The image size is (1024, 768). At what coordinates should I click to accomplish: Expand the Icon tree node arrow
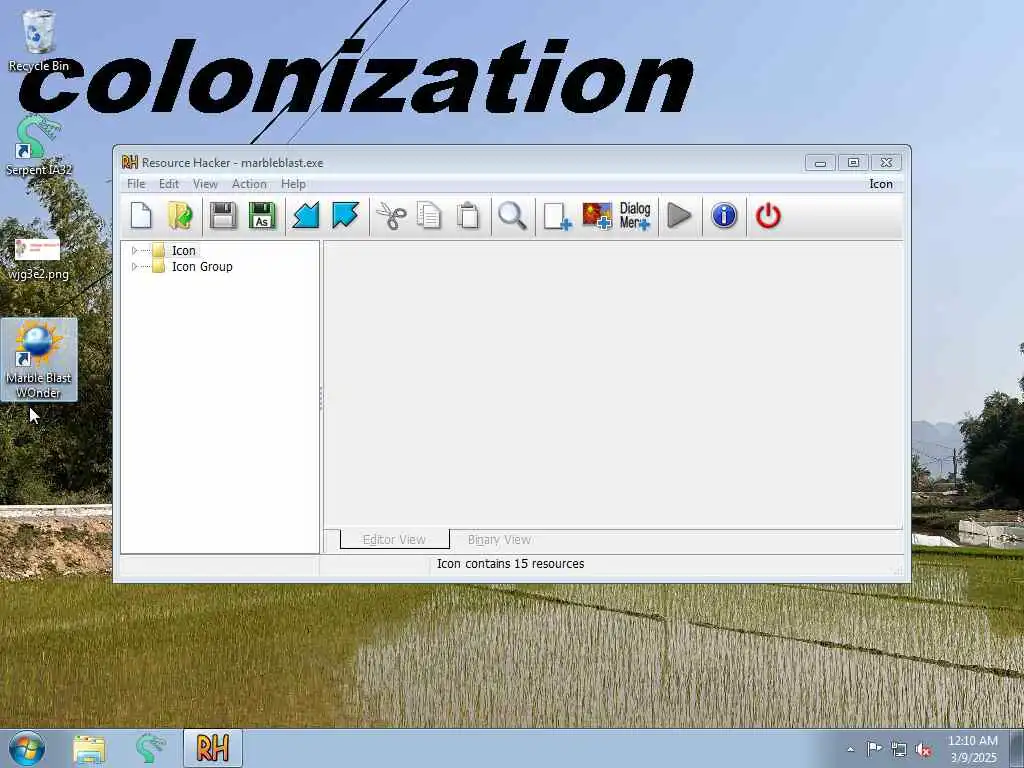135,250
